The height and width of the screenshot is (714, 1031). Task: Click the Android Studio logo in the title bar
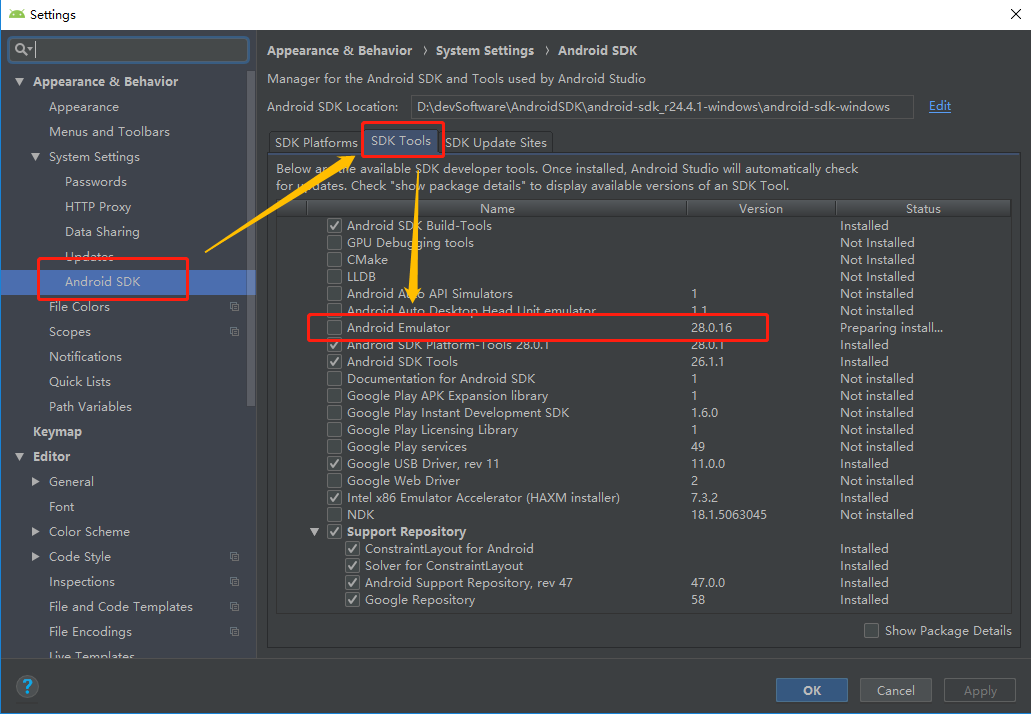click(16, 14)
